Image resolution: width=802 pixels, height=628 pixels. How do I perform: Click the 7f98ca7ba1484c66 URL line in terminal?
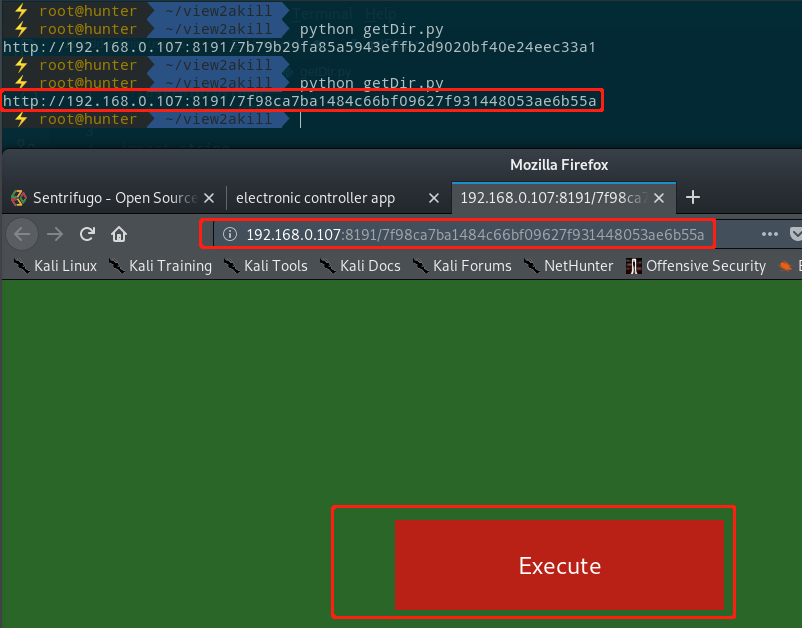click(300, 101)
